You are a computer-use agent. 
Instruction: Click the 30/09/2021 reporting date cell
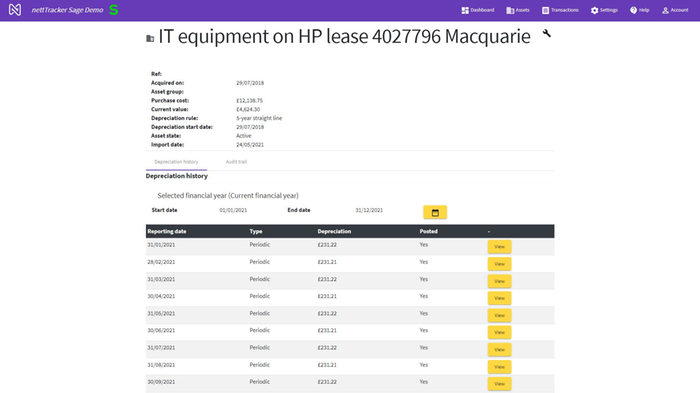pyautogui.click(x=161, y=382)
